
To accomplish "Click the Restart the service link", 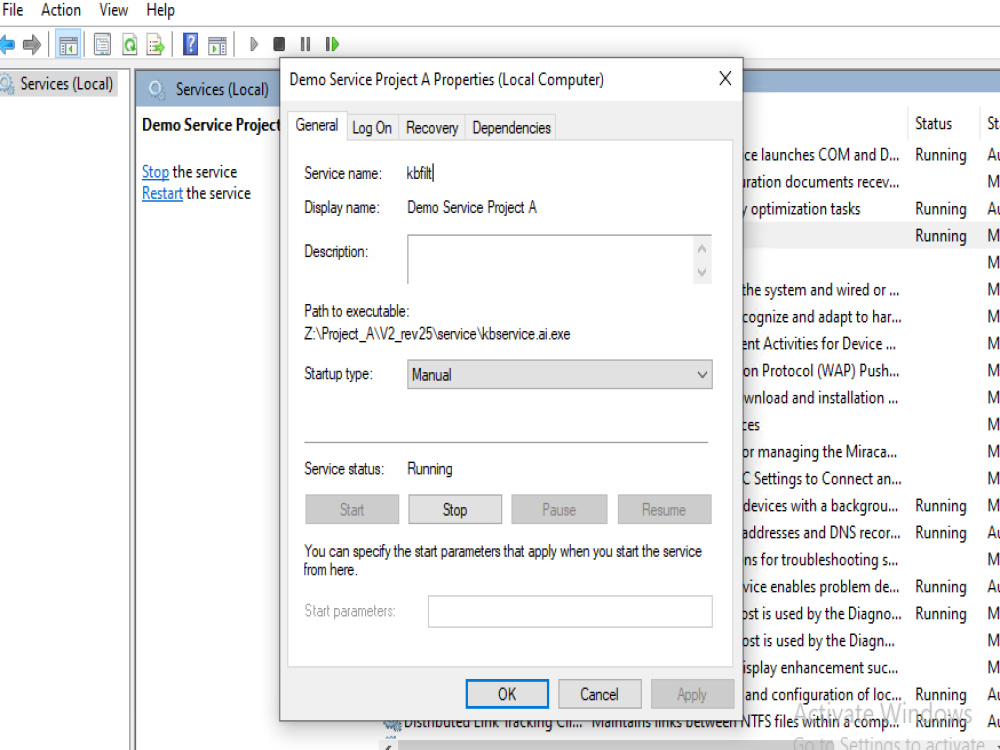I will pyautogui.click(x=162, y=193).
